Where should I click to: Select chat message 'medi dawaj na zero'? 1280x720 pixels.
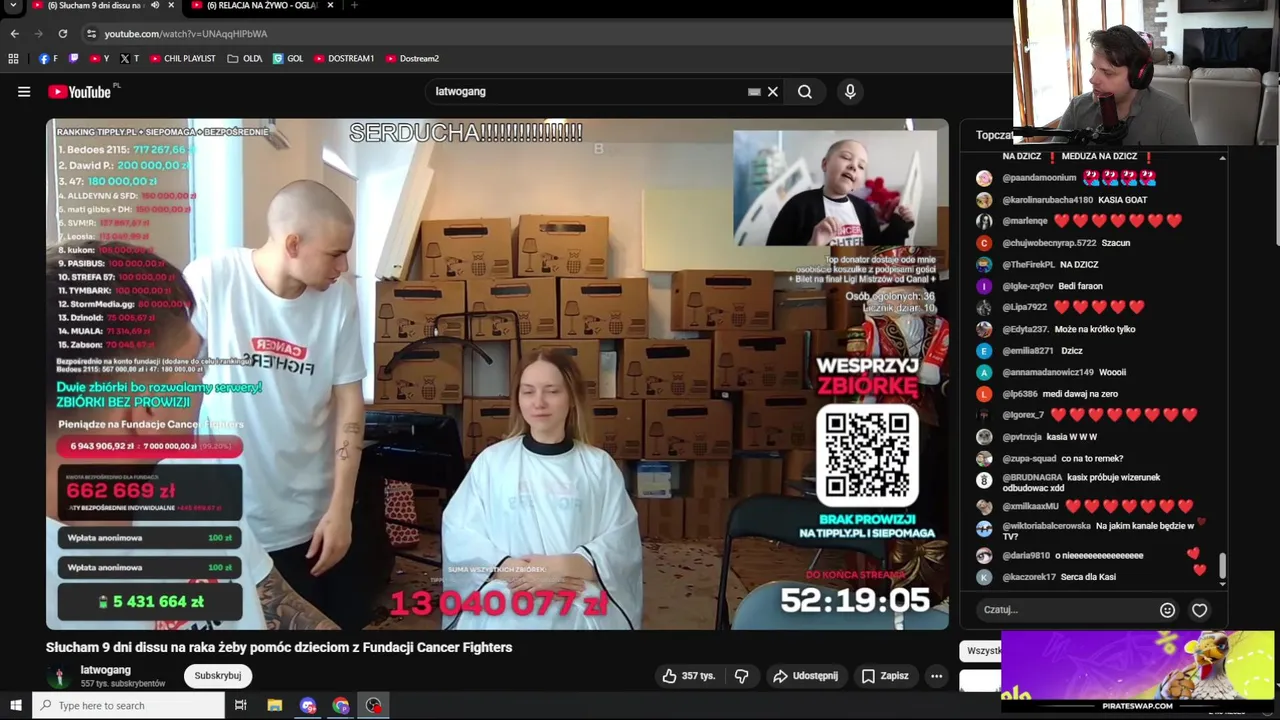click(x=1080, y=394)
